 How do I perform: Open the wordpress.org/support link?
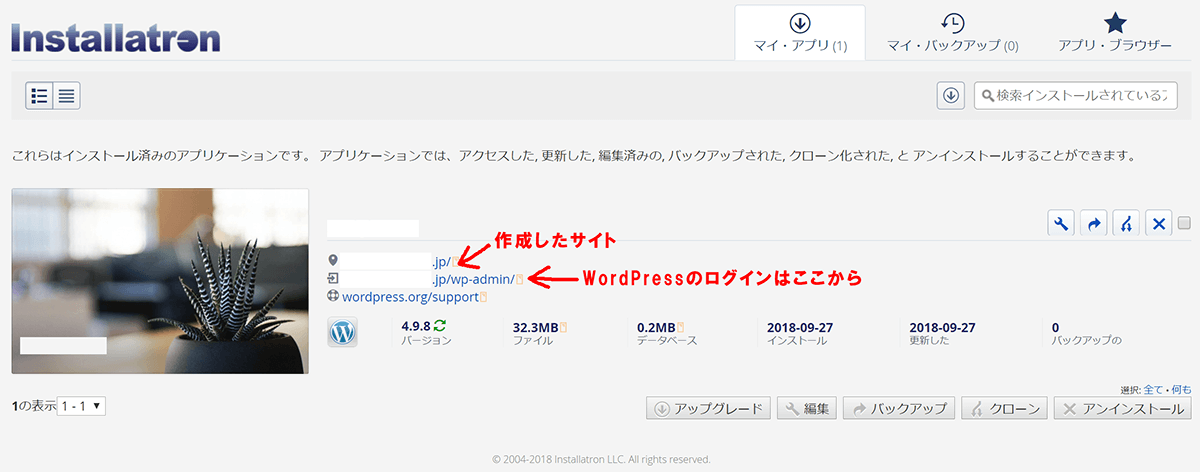click(x=408, y=297)
